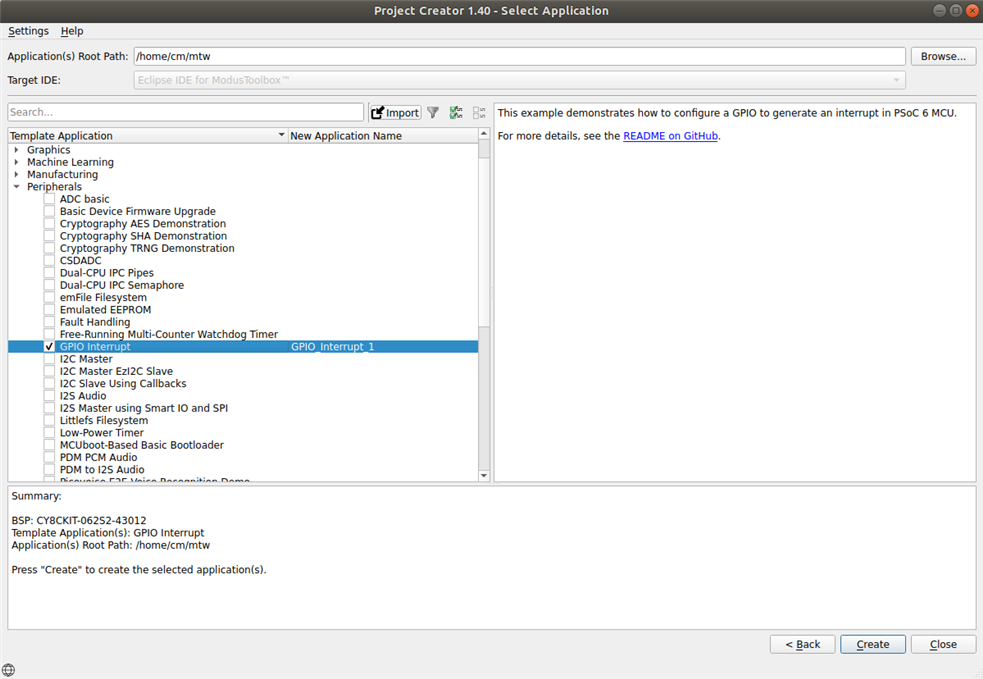Screen dimensions: 983x679
Task: Check the Emulated EEPROM checkbox
Action: pos(49,310)
